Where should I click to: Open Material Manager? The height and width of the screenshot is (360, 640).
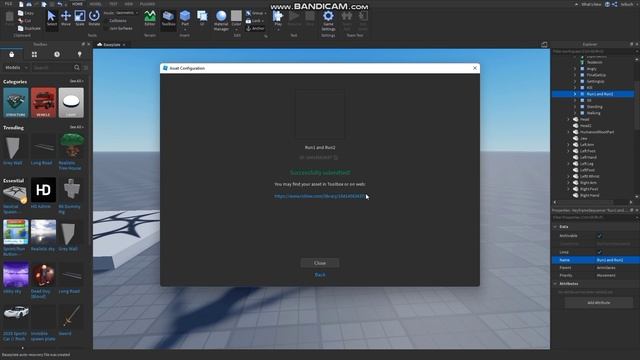tap(221, 20)
